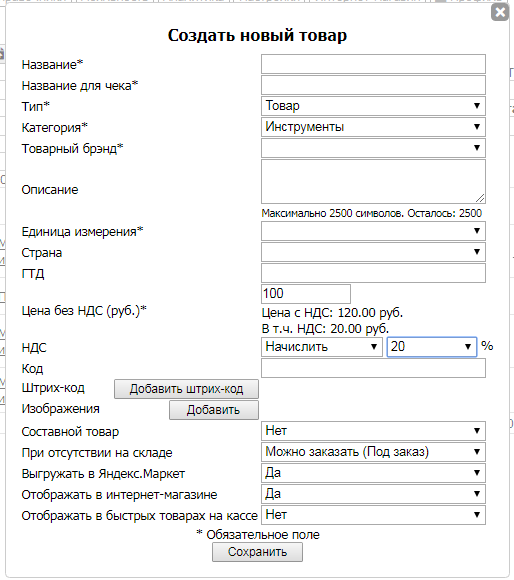
Task: Focus the Название для чека field
Action: (x=373, y=85)
